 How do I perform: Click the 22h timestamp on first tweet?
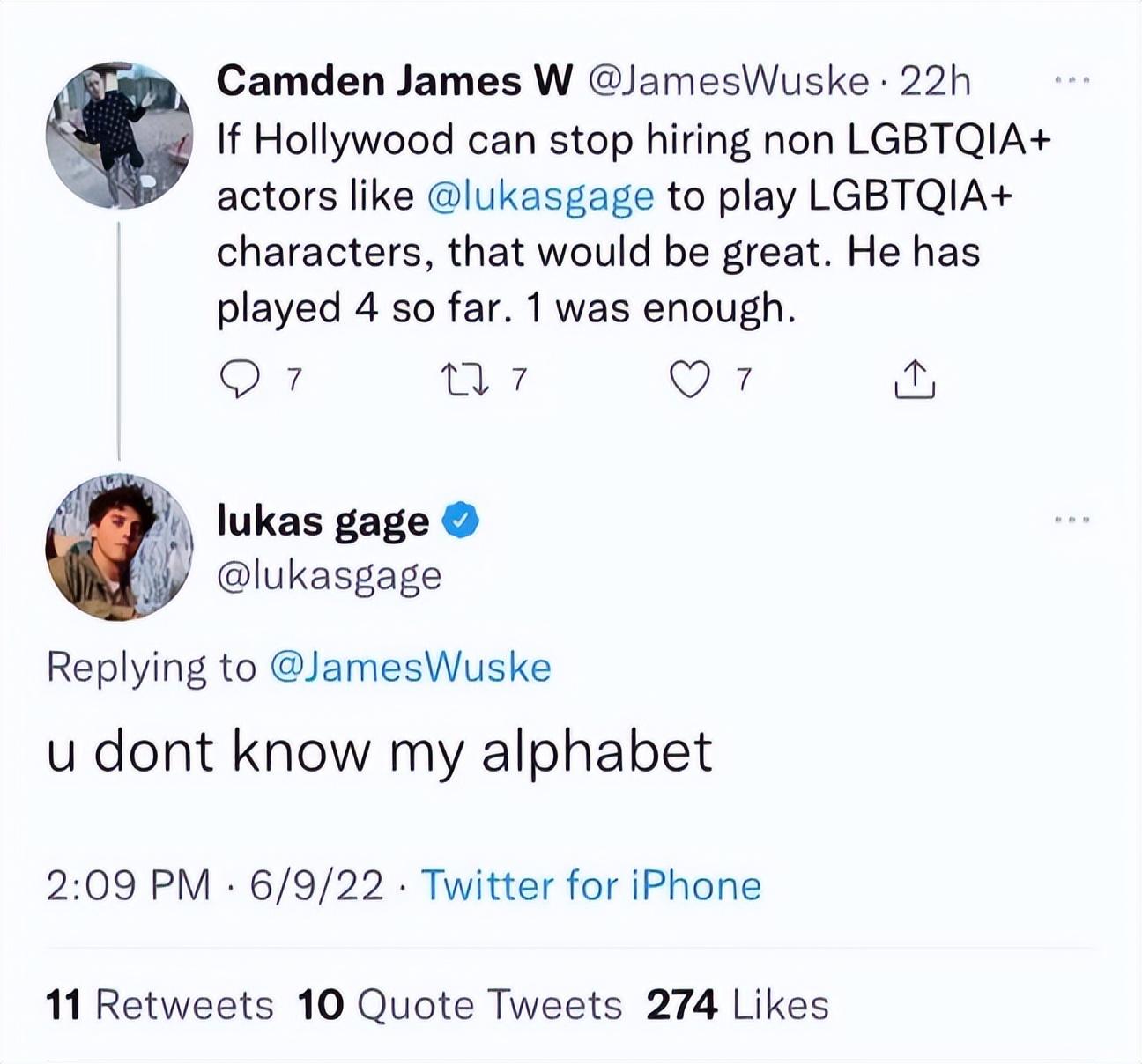click(x=936, y=81)
